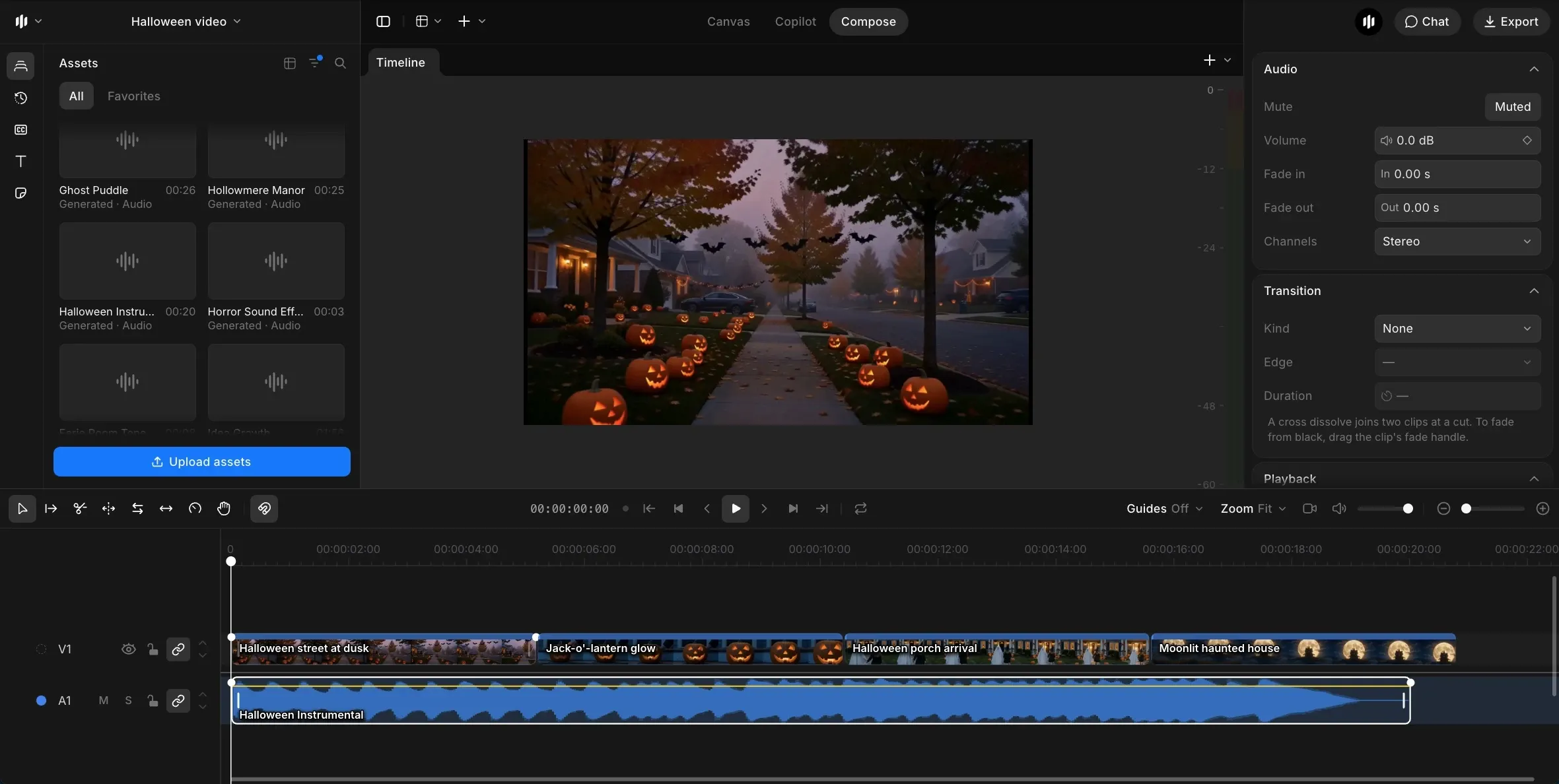
Task: Open the text T sidebar panel
Action: click(21, 161)
